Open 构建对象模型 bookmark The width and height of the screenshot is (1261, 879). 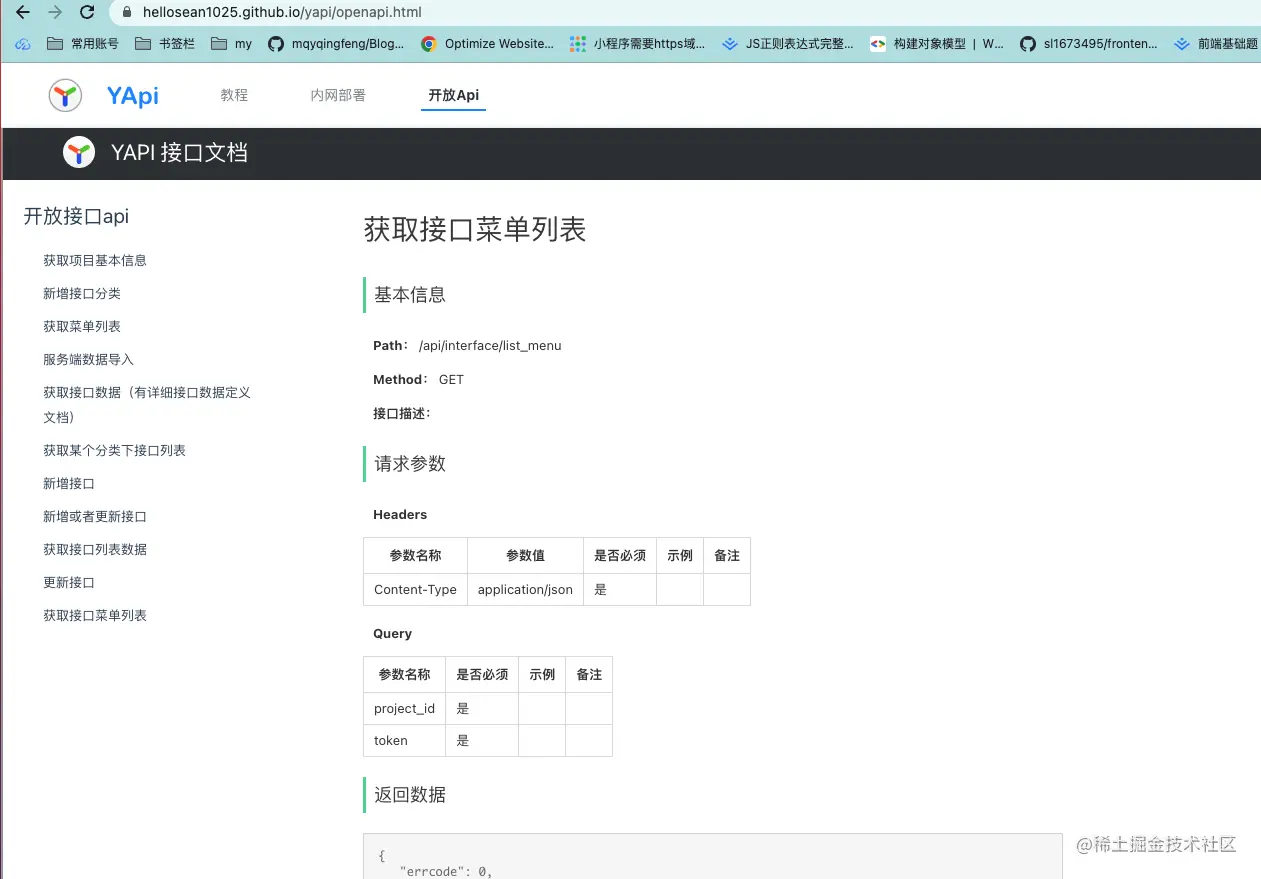(937, 44)
